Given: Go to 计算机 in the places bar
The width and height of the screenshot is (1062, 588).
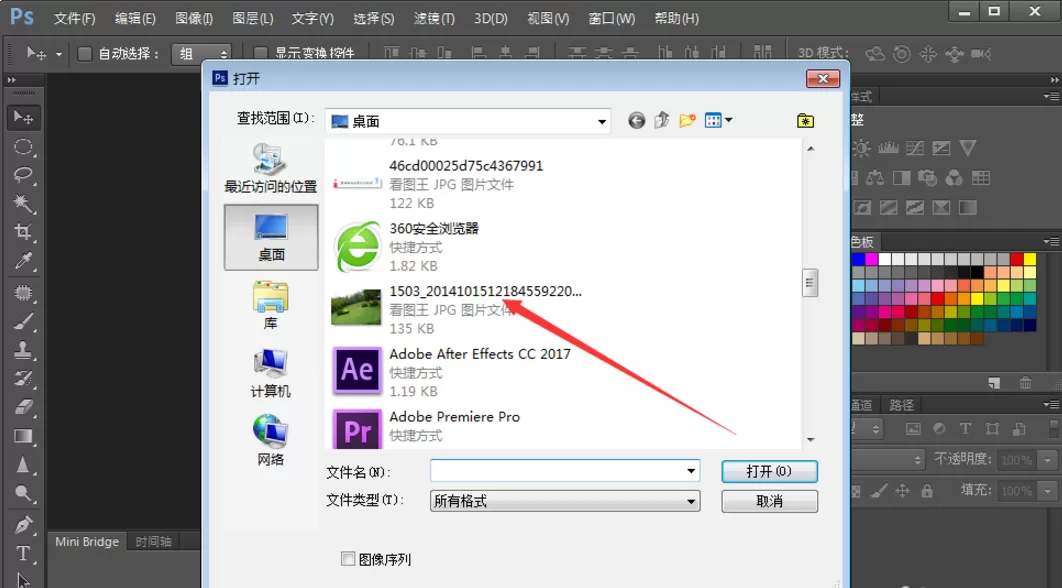Looking at the screenshot, I should coord(271,373).
